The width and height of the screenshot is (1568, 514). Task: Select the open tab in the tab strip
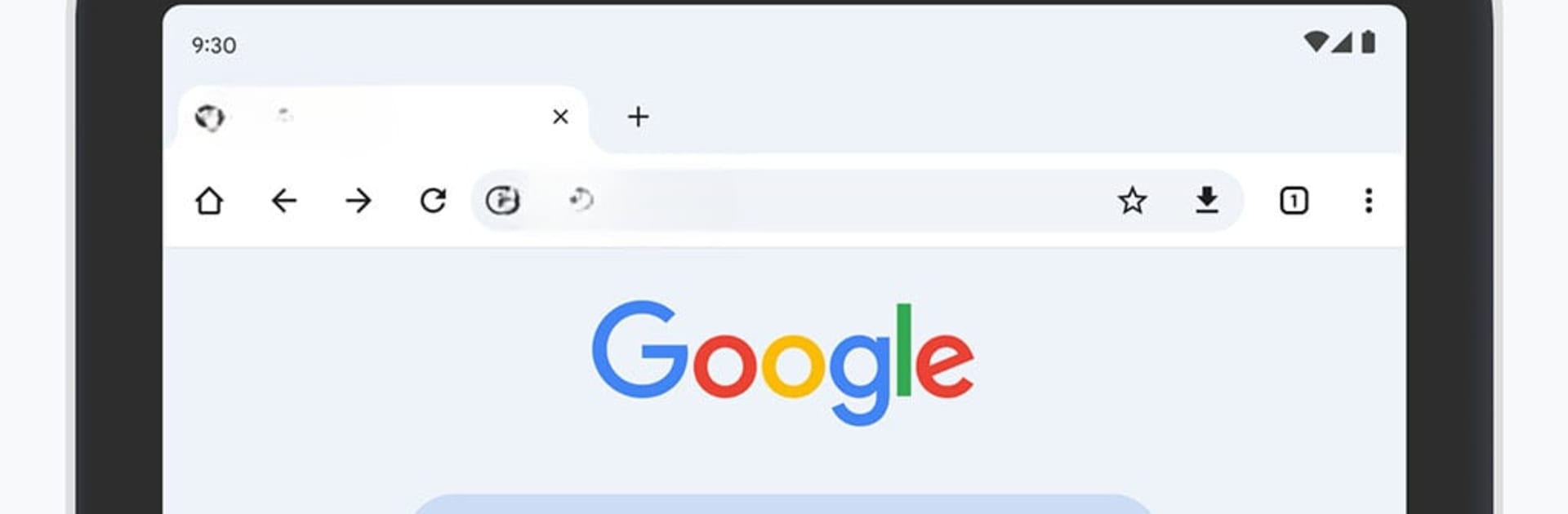point(384,118)
